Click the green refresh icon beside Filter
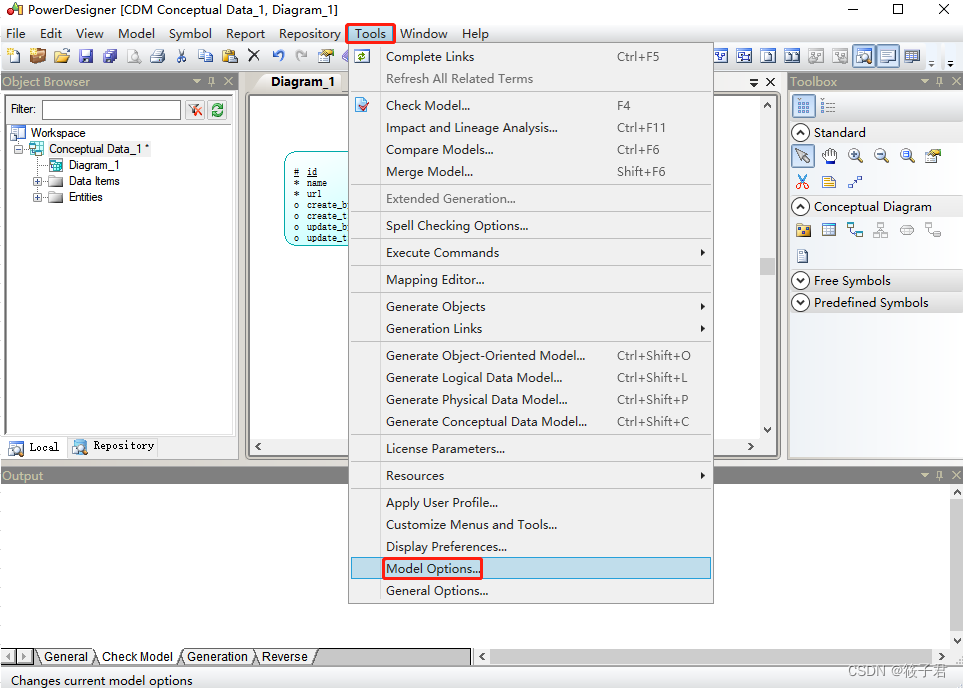The height and width of the screenshot is (688, 963). coord(217,110)
